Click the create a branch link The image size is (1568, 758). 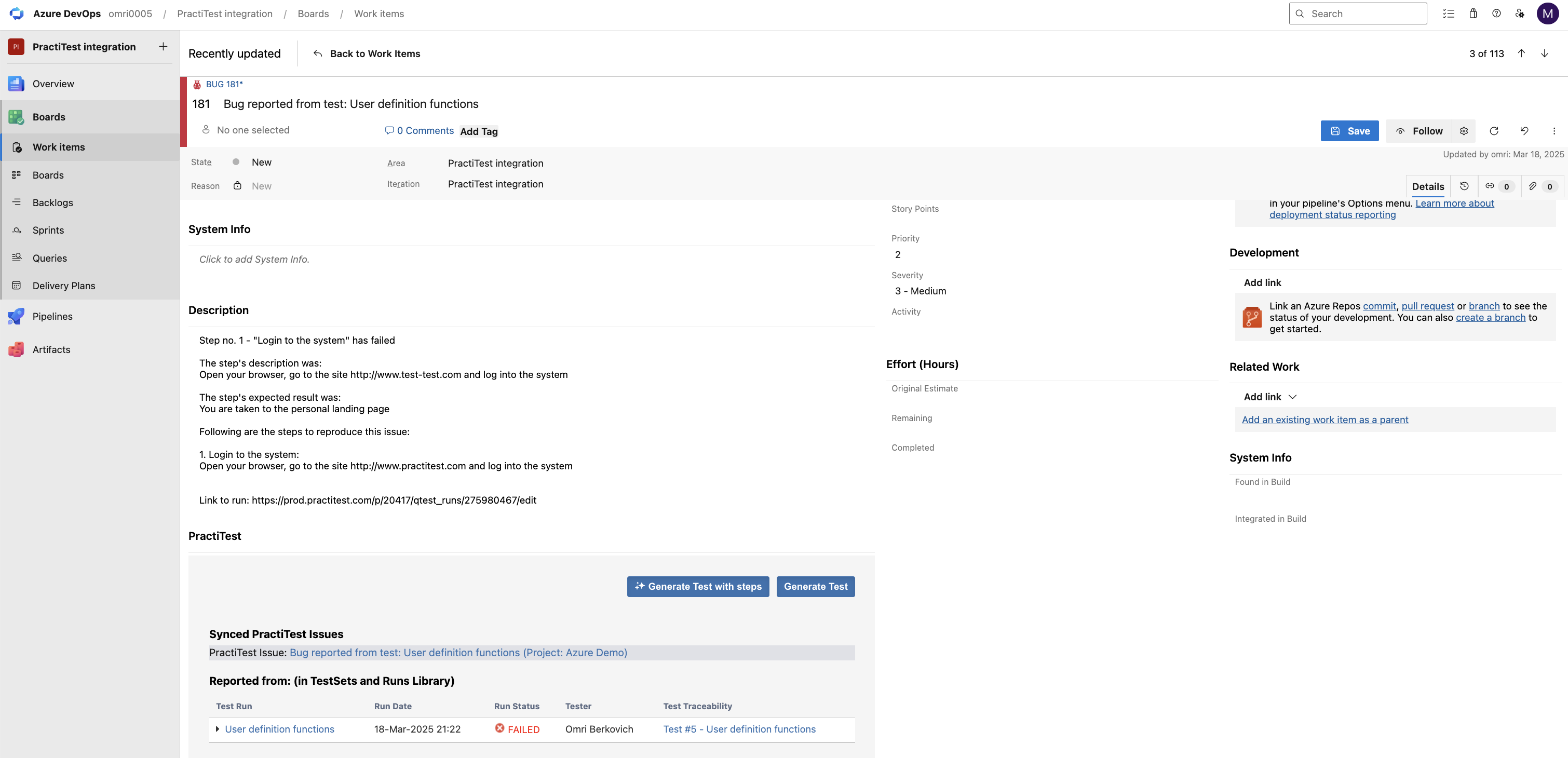1490,317
